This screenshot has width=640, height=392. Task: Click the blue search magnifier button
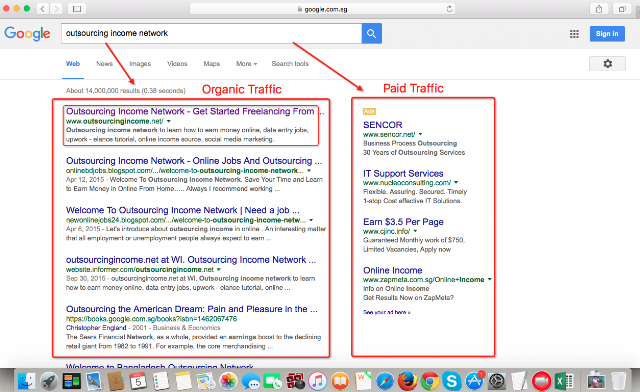click(x=371, y=33)
